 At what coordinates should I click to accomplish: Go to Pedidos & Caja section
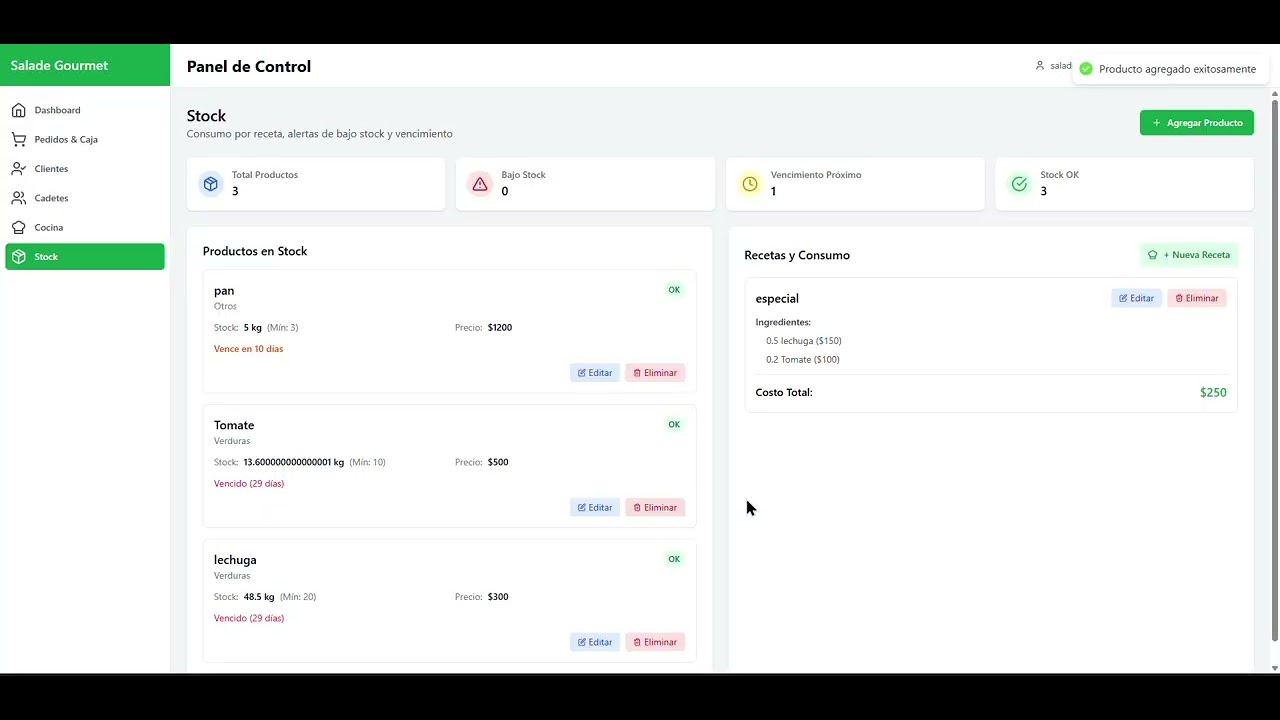point(85,139)
